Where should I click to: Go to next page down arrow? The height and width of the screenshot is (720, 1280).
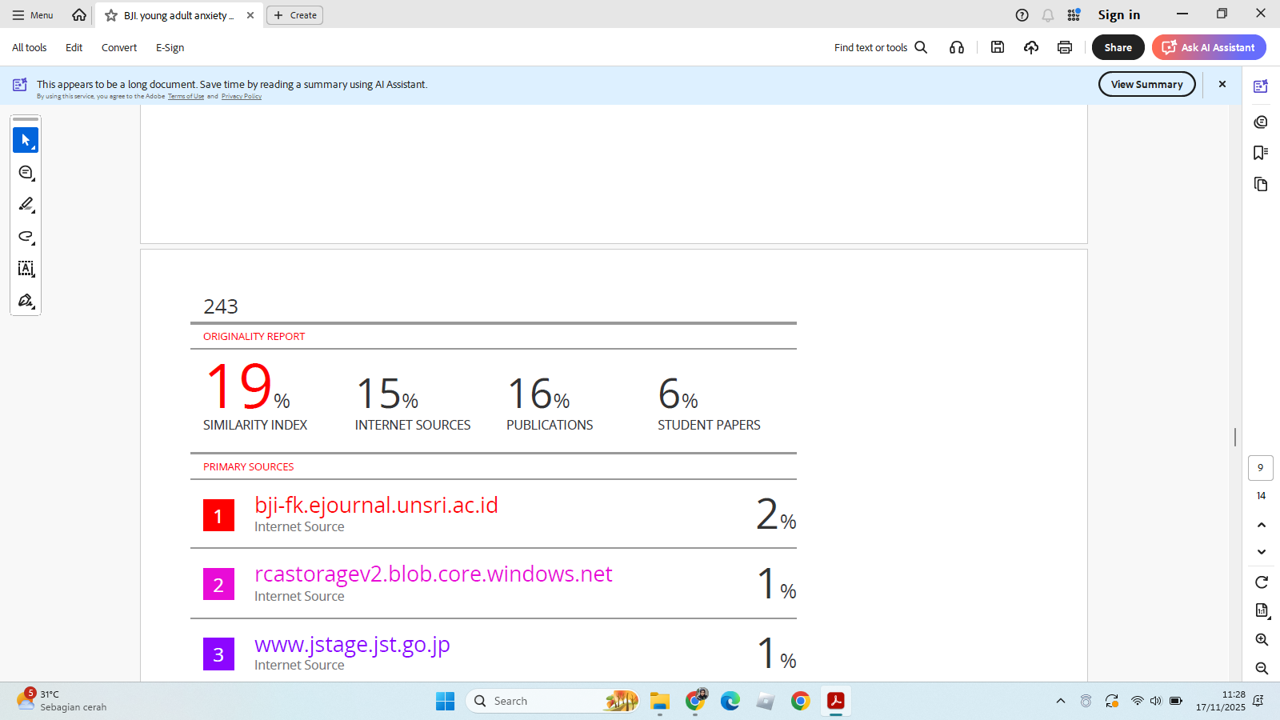point(1261,552)
